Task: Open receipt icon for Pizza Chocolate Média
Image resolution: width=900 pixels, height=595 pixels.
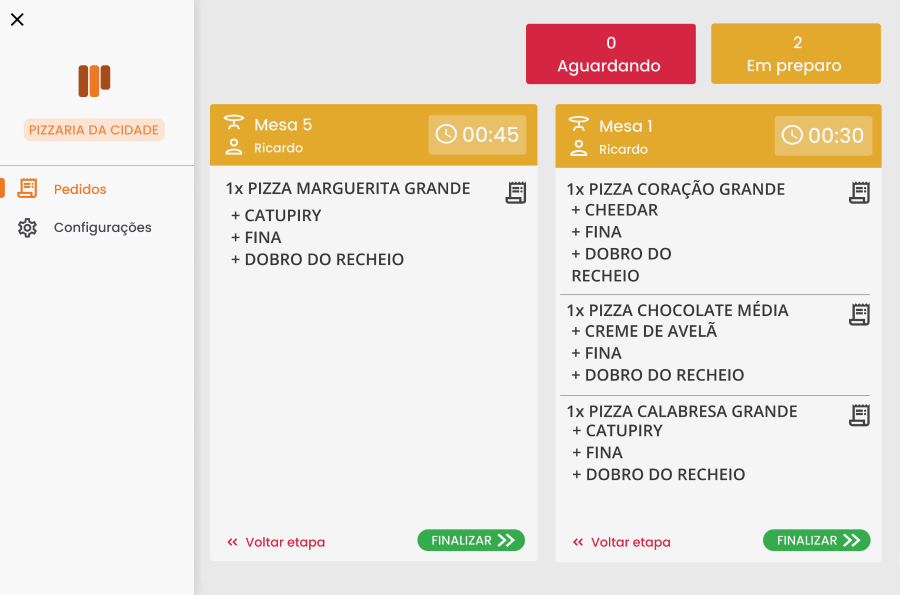Action: click(x=859, y=314)
